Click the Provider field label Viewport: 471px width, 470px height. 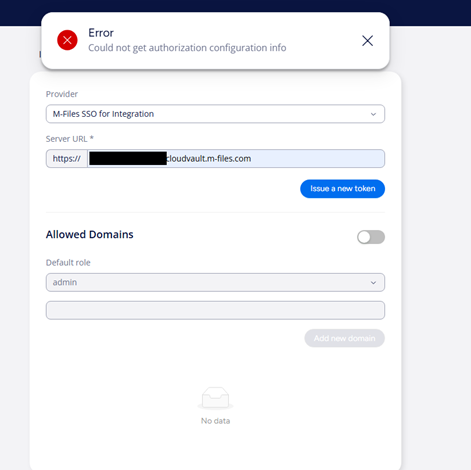pos(62,94)
